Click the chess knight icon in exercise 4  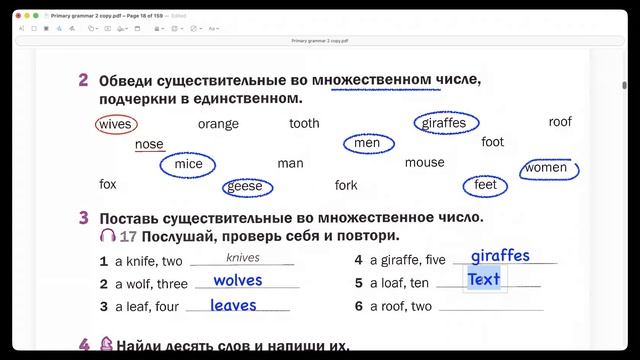106,344
